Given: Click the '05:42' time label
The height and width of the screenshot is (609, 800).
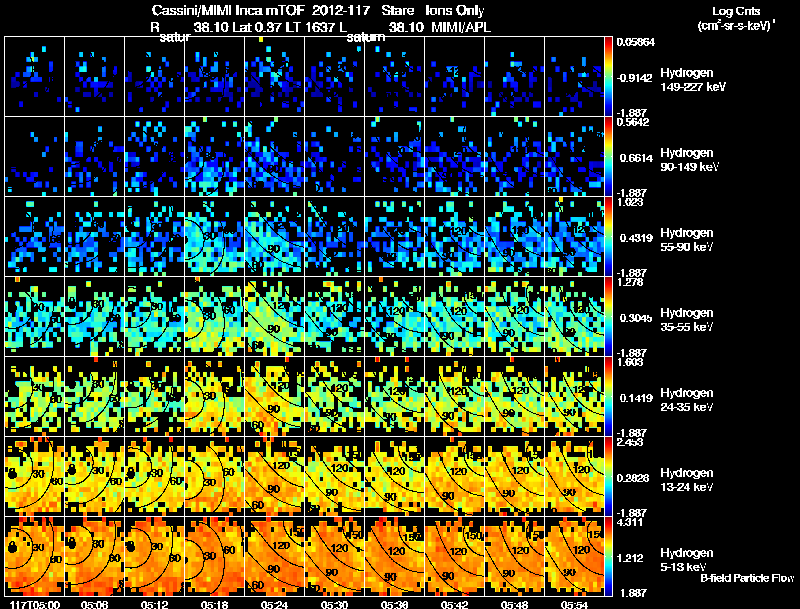Looking at the screenshot, I should click(455, 604).
